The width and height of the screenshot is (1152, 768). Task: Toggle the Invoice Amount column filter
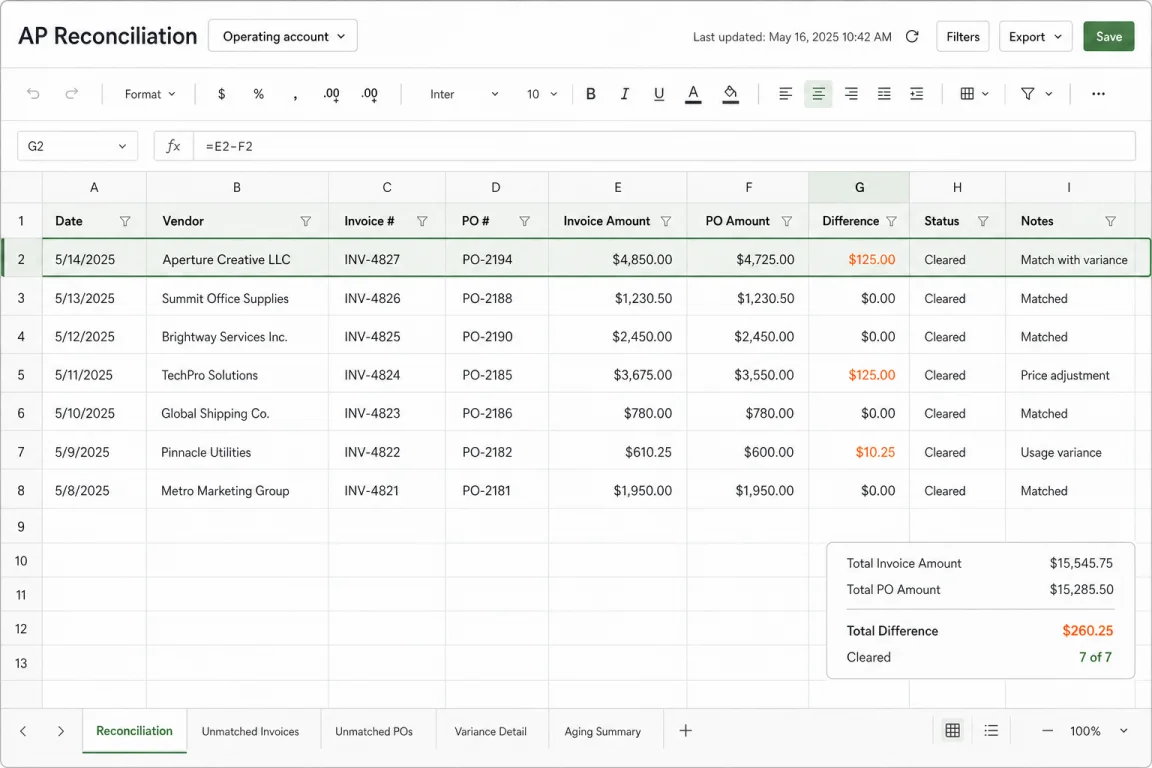point(666,221)
